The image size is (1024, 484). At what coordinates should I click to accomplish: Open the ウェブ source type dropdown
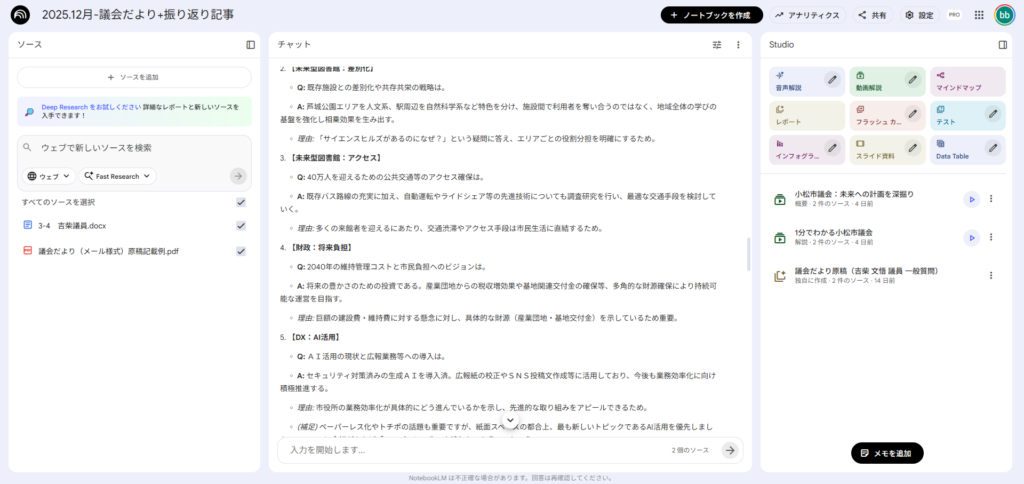pos(49,176)
